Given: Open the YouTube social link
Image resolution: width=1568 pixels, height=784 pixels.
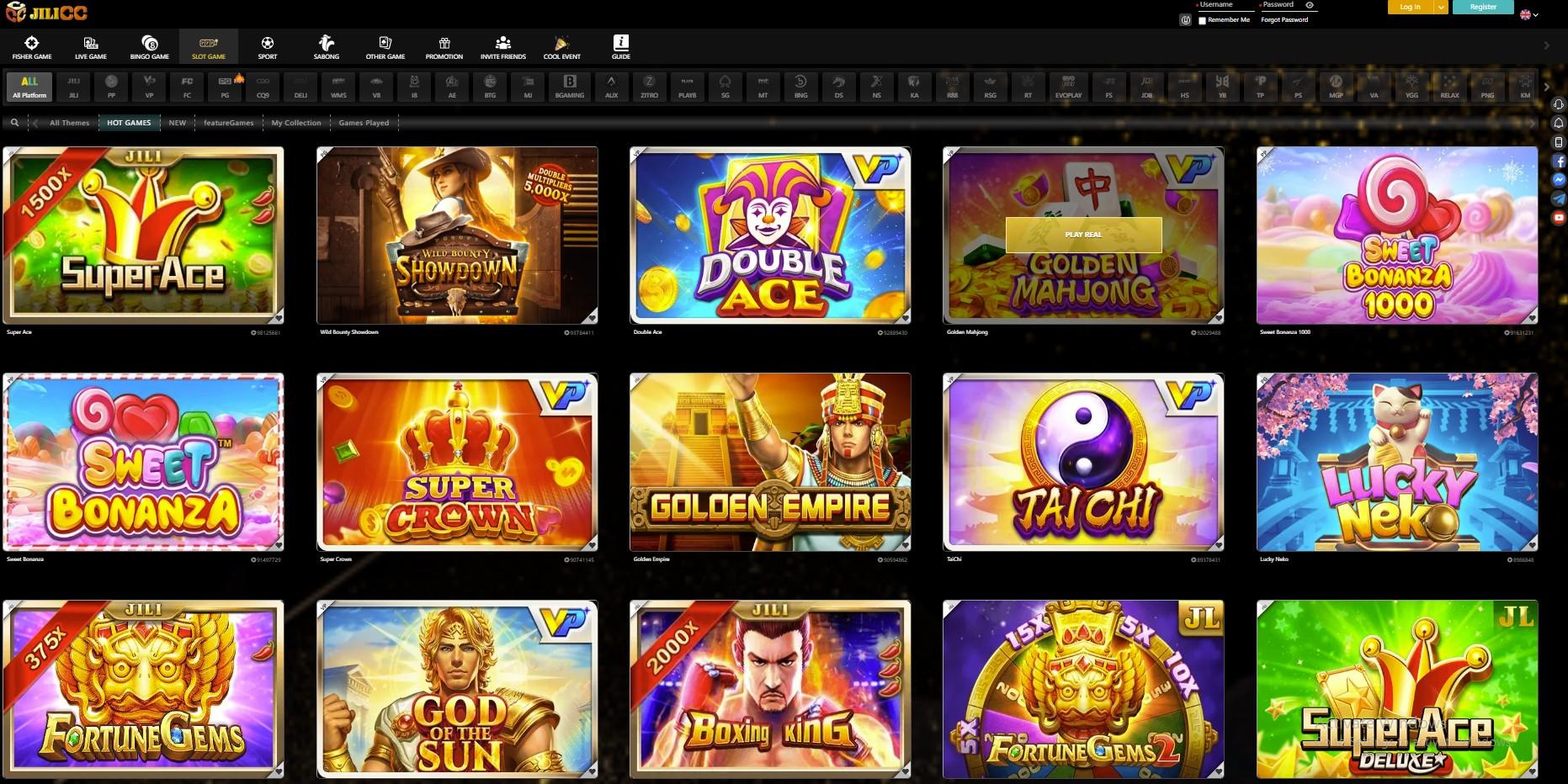Looking at the screenshot, I should 1559,218.
